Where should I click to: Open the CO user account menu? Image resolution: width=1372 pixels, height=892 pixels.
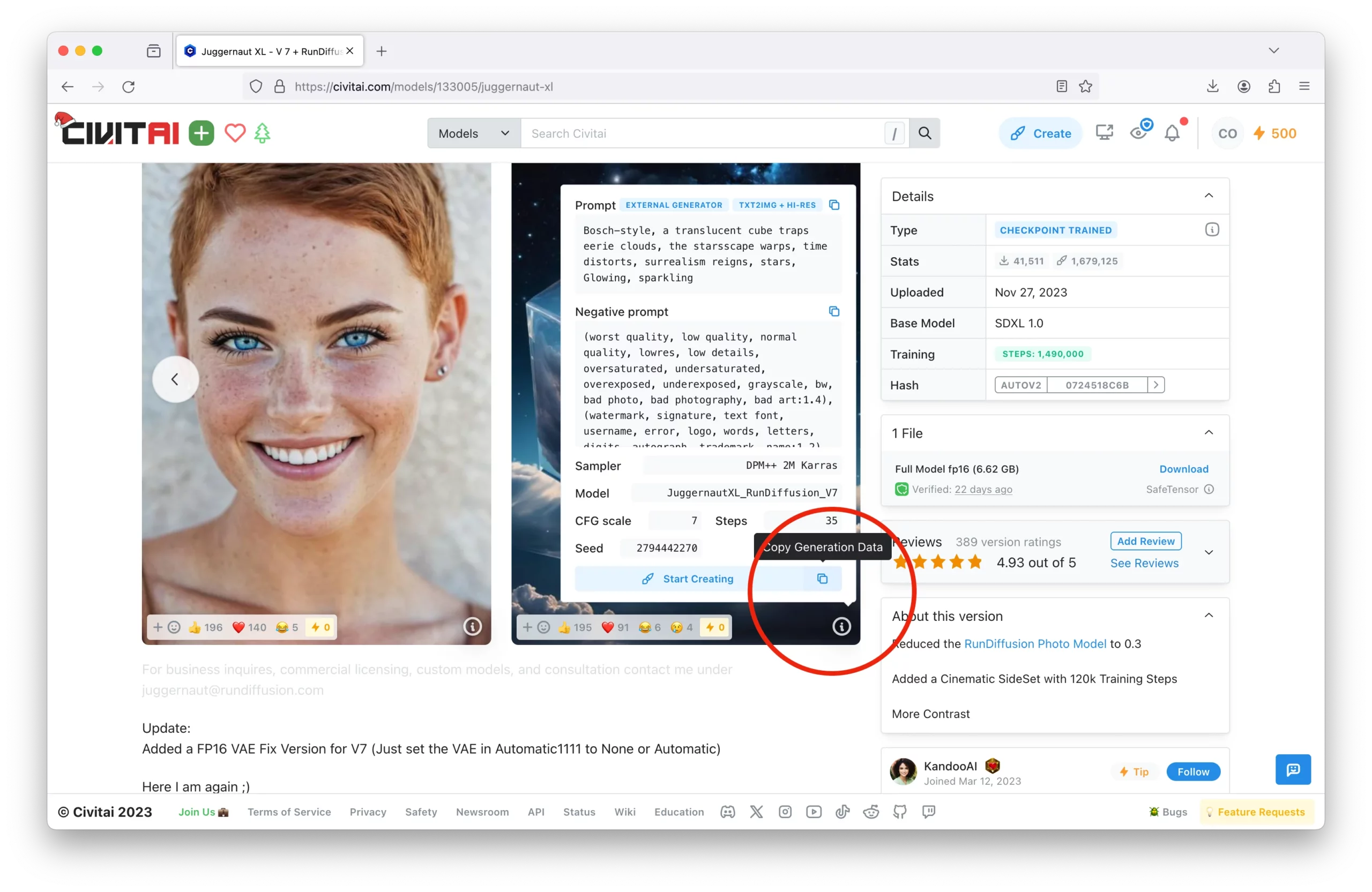[1227, 134]
